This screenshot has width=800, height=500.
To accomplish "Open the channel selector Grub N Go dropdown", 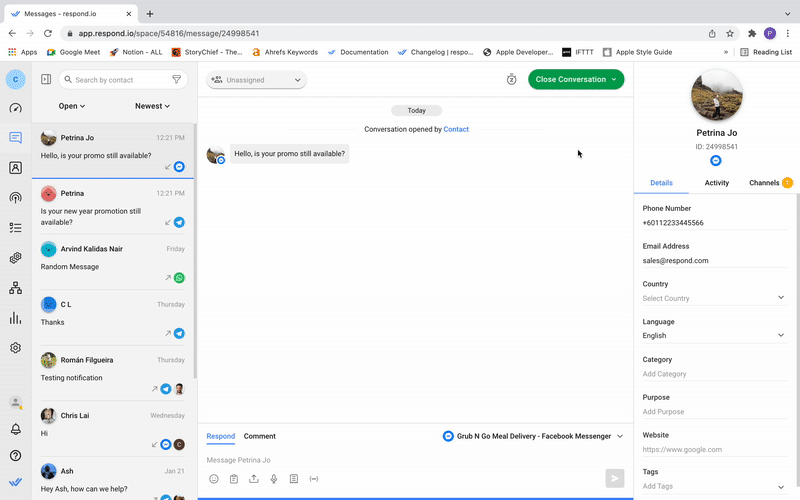I will 533,436.
